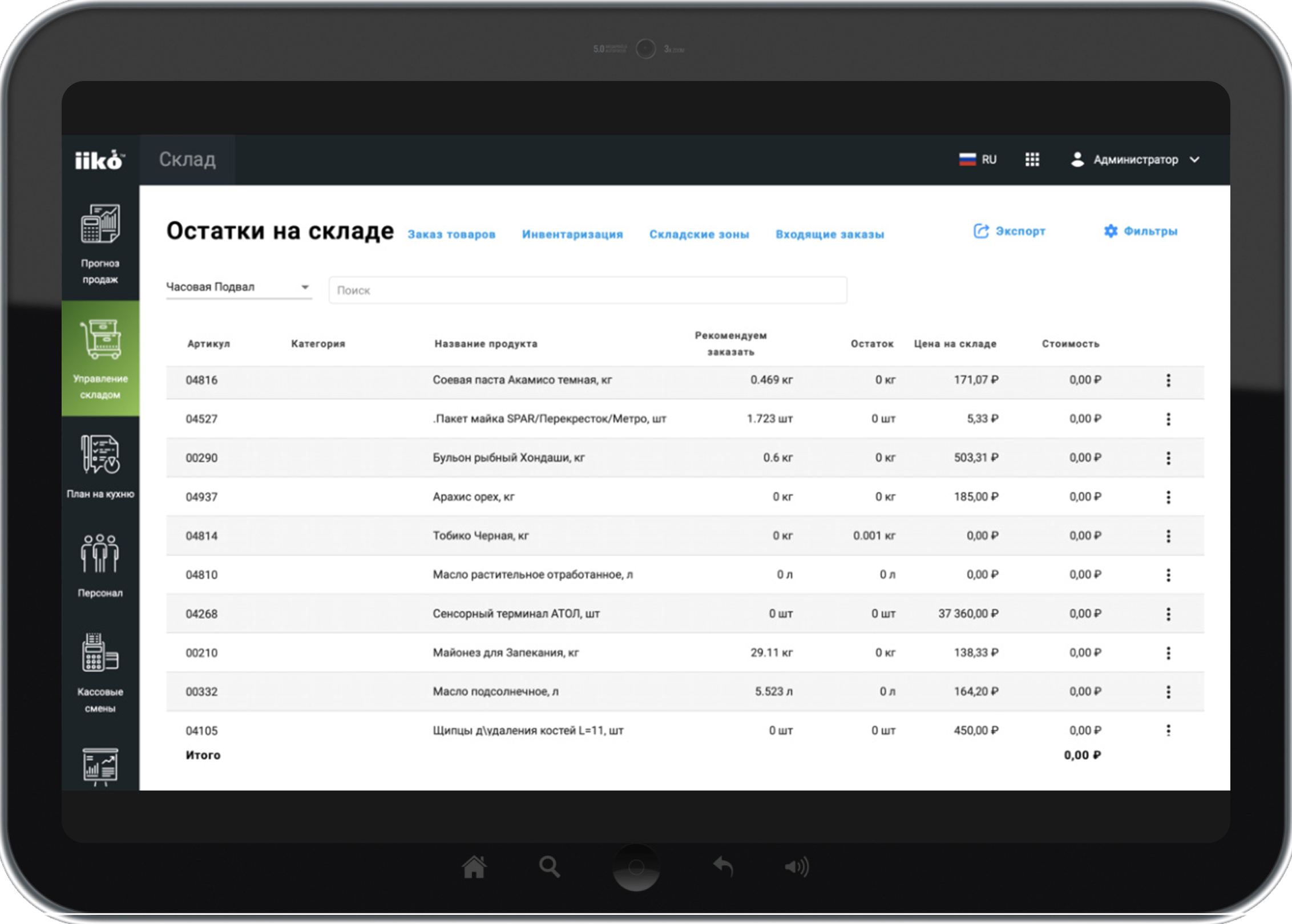
Task: Click the 29.11 кг recommended order value
Action: [772, 653]
